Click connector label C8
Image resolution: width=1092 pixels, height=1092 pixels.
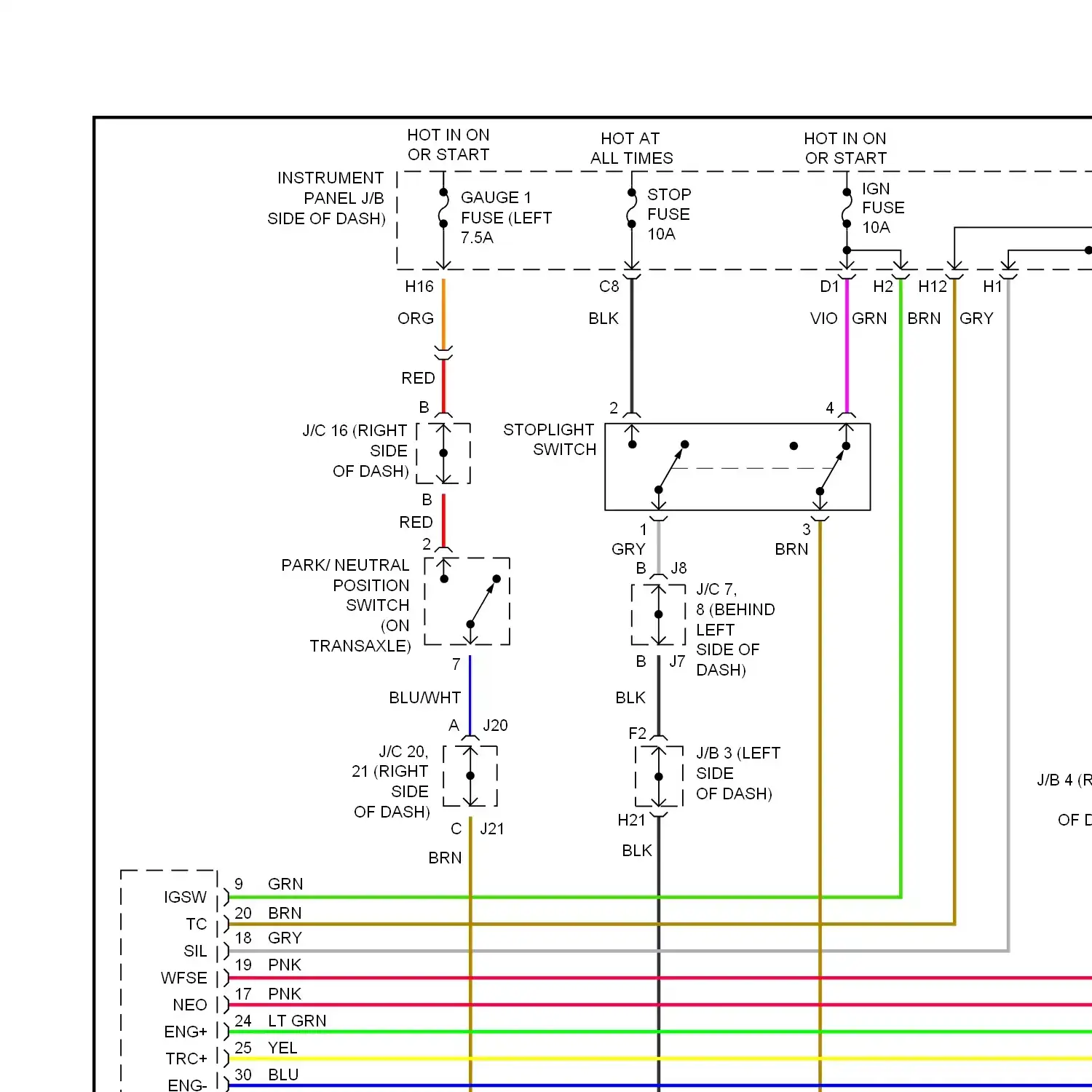coord(609,287)
